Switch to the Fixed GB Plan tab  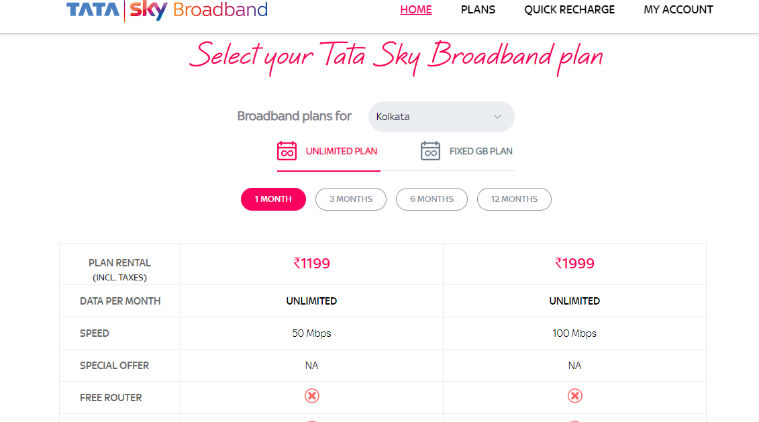tap(467, 151)
